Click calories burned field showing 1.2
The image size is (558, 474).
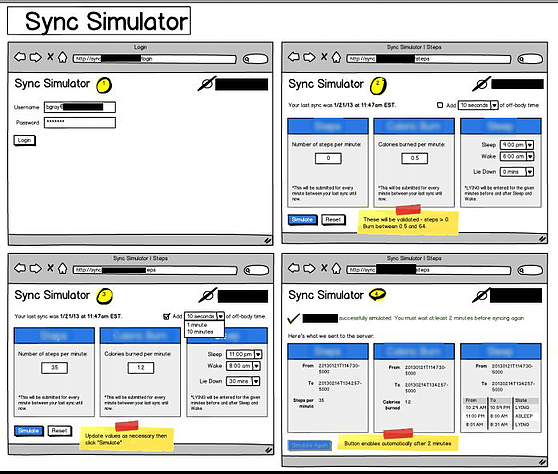[141, 368]
